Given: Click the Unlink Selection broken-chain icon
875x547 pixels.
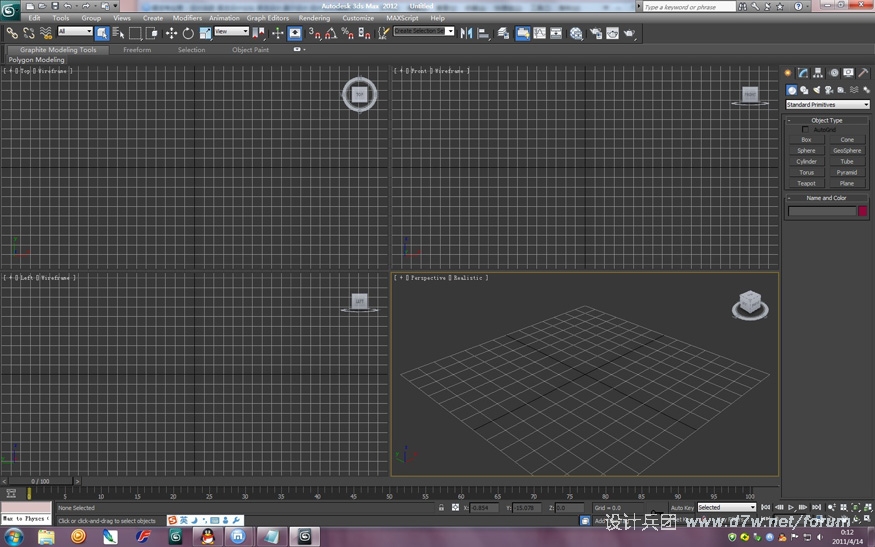Looking at the screenshot, I should 29,33.
